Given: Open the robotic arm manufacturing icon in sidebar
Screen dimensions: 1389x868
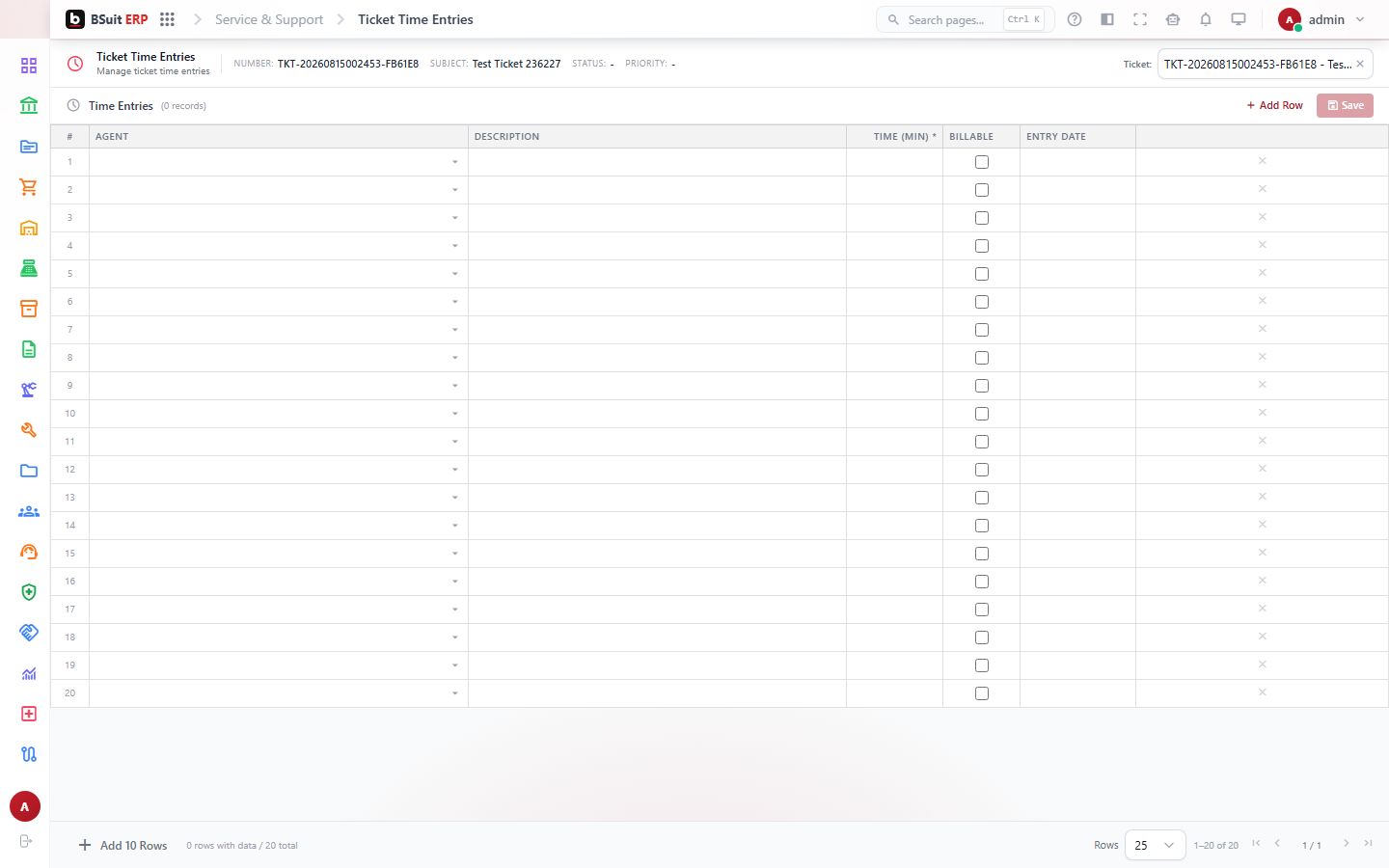Looking at the screenshot, I should tap(29, 390).
